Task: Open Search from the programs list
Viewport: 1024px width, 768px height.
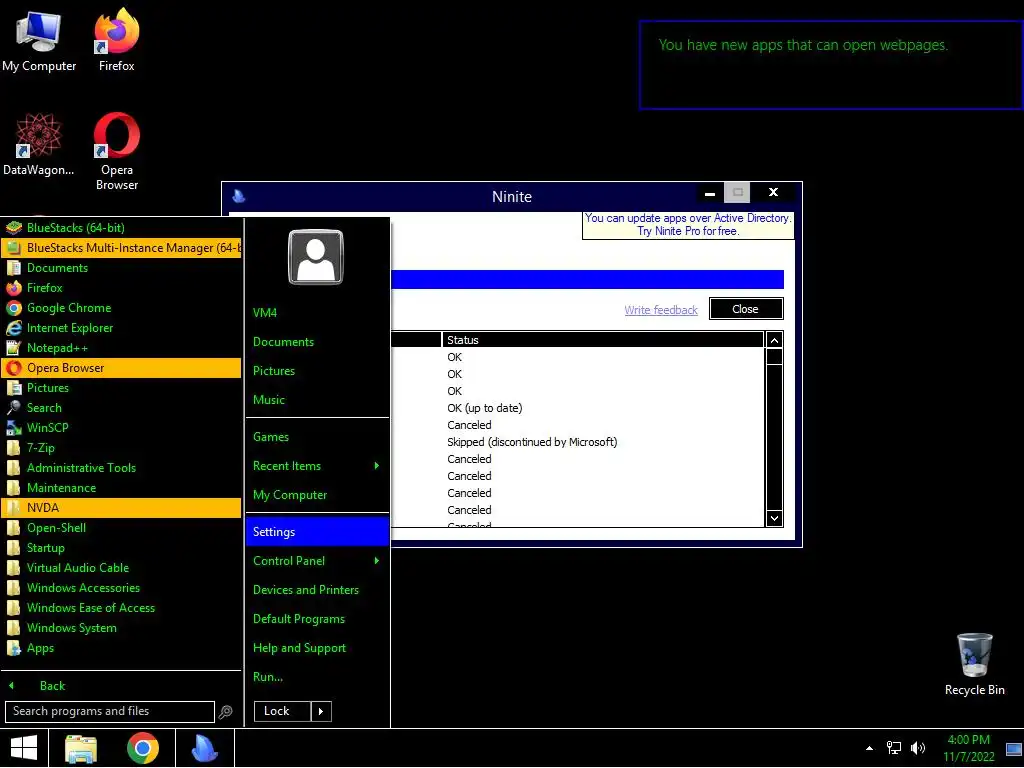Action: coord(121,408)
